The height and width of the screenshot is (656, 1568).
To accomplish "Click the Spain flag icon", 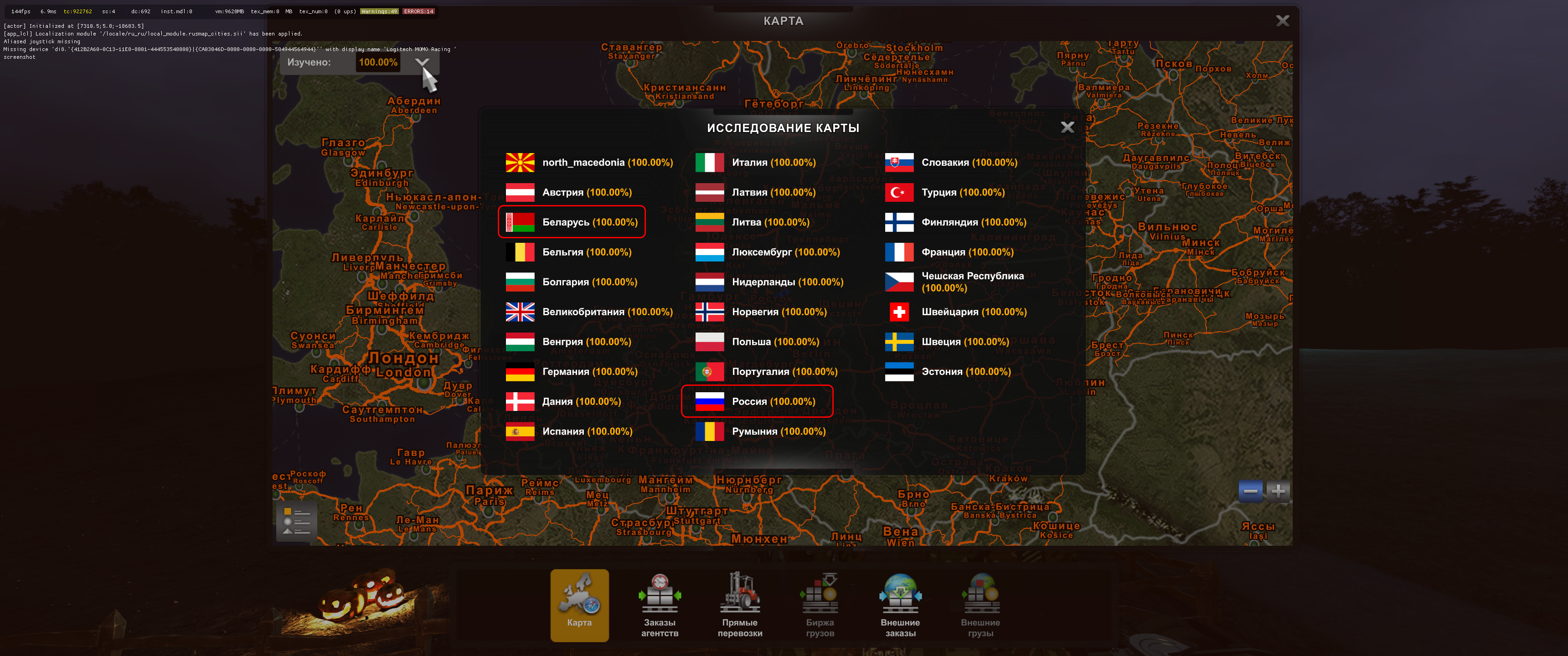I will coord(520,431).
